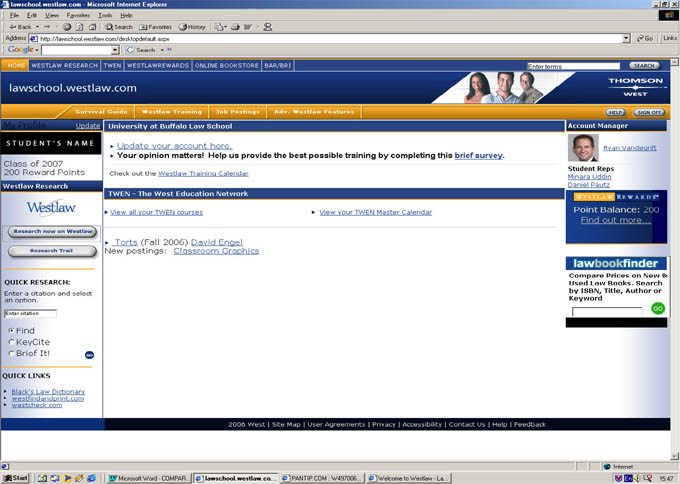Image resolution: width=680 pixels, height=484 pixels.
Task: Click the Enter citation input field
Action: point(30,313)
